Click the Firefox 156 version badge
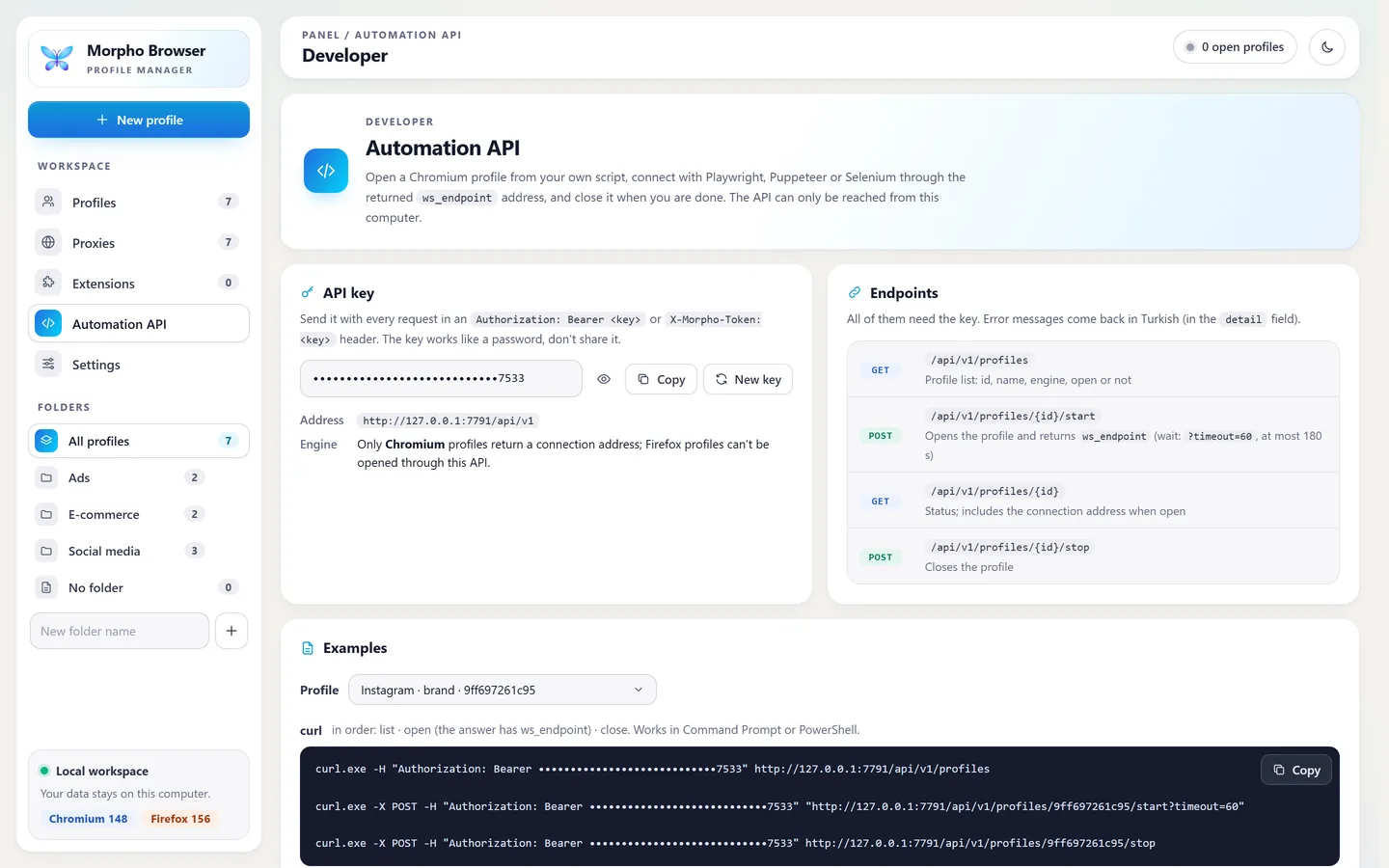 click(x=180, y=819)
